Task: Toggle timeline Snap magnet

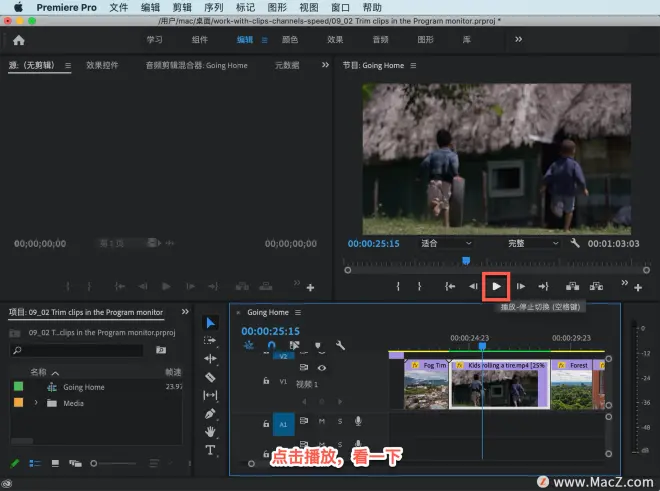Action: point(271,346)
